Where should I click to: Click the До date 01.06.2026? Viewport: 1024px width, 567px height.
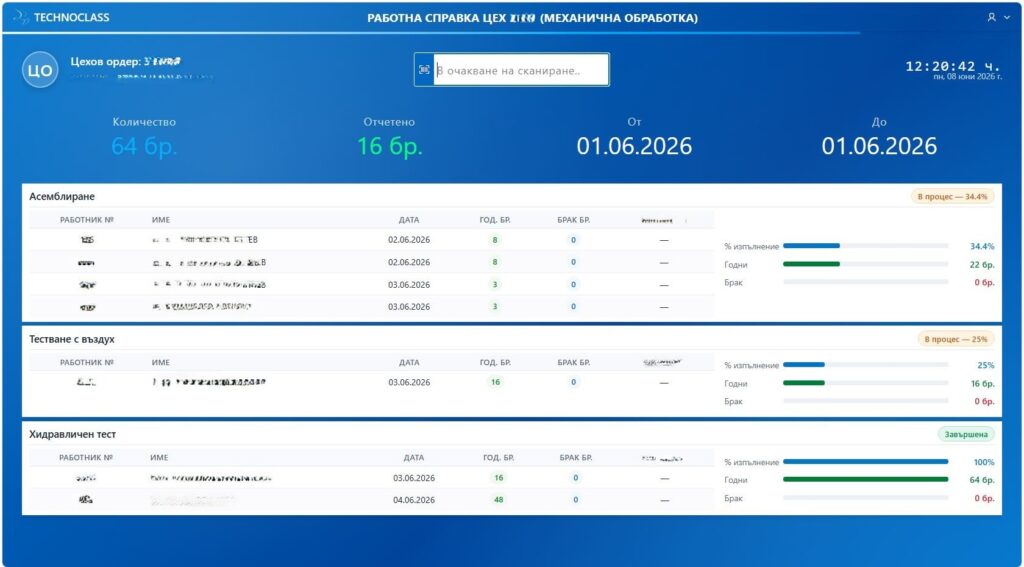(879, 146)
